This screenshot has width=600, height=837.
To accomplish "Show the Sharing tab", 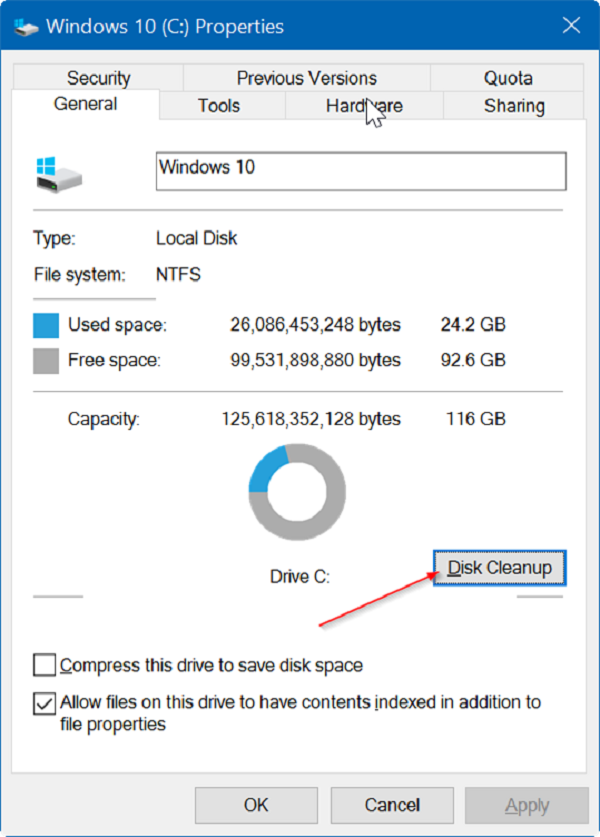I will point(514,106).
